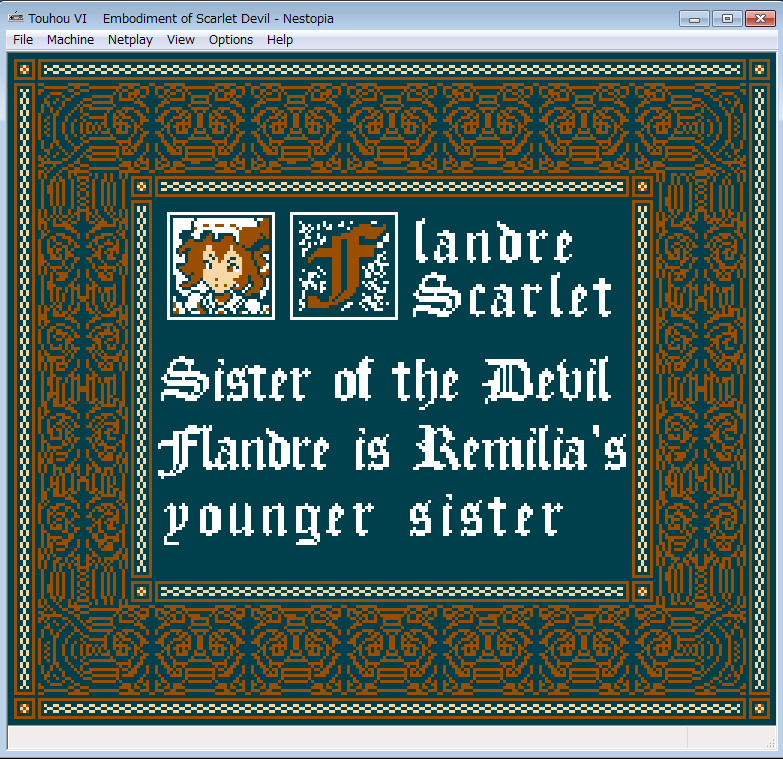
Task: Close the Nestopia window
Action: coord(760,18)
